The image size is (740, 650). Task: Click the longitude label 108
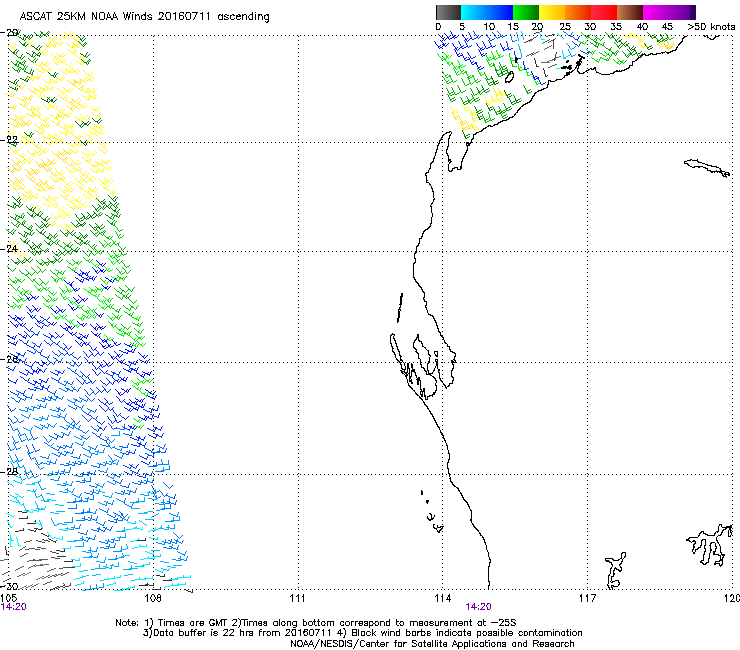click(152, 599)
